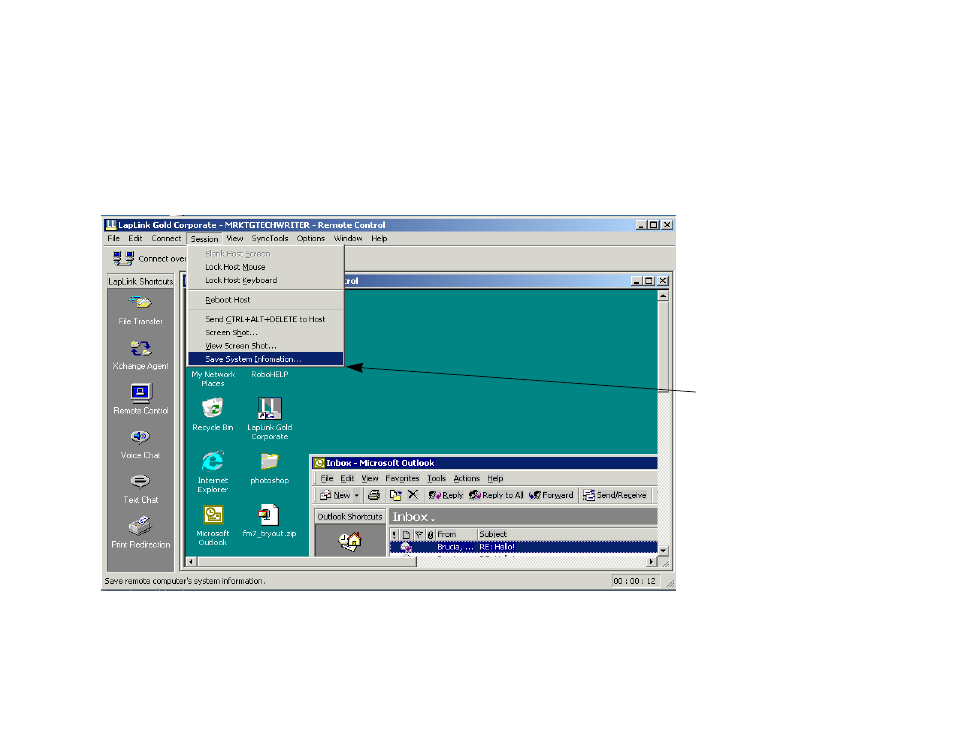Click the remote window scroll down arrow
The height and width of the screenshot is (742, 954).
coord(663,550)
